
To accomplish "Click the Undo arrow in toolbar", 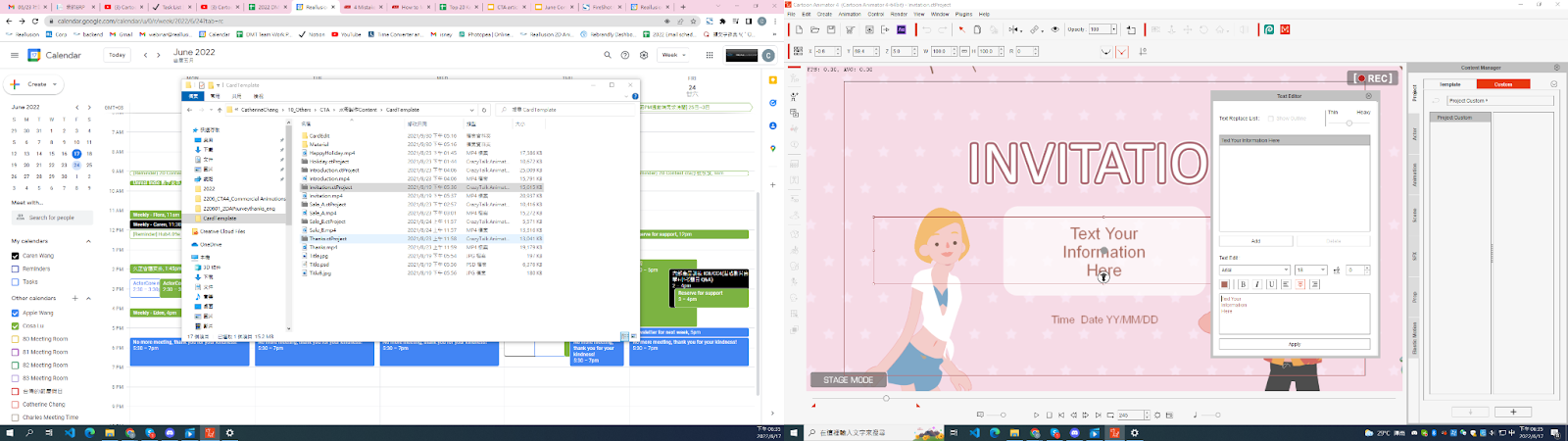I will click(x=926, y=29).
